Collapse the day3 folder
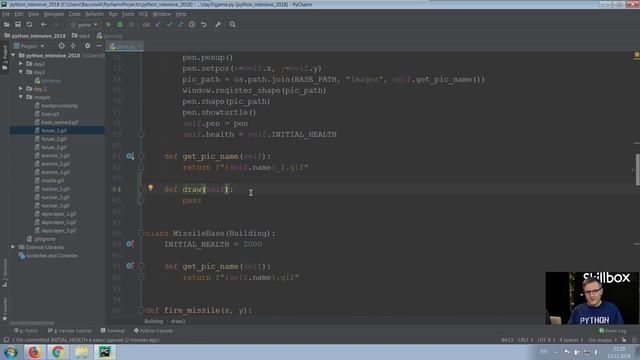Image resolution: width=640 pixels, height=360 pixels. [x=21, y=72]
